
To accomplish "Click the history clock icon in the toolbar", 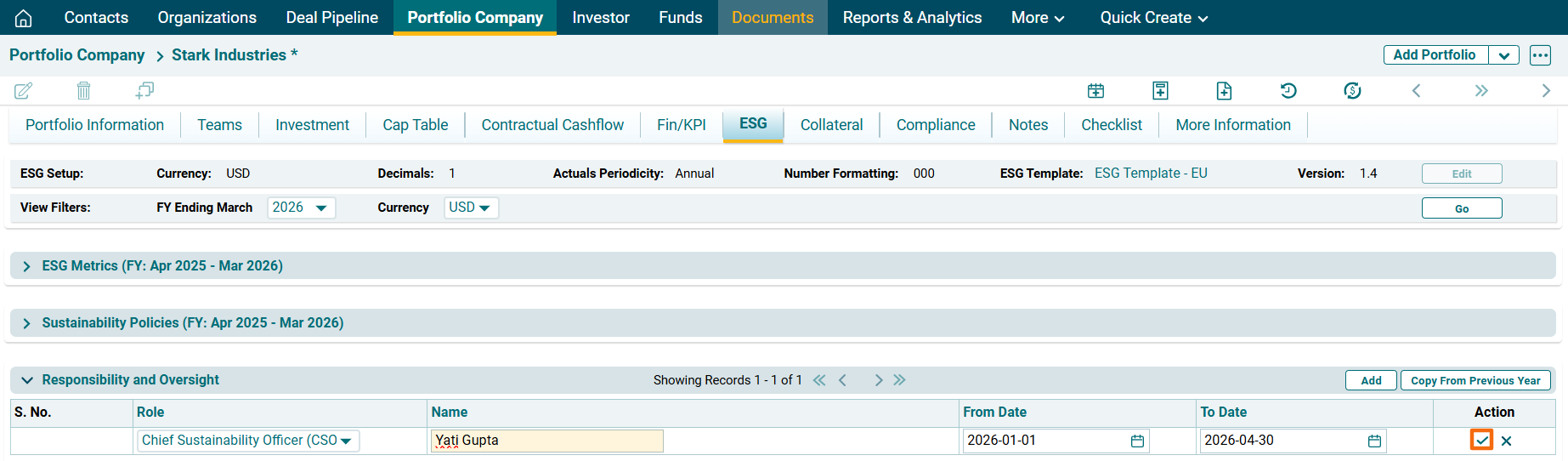I will [1288, 90].
